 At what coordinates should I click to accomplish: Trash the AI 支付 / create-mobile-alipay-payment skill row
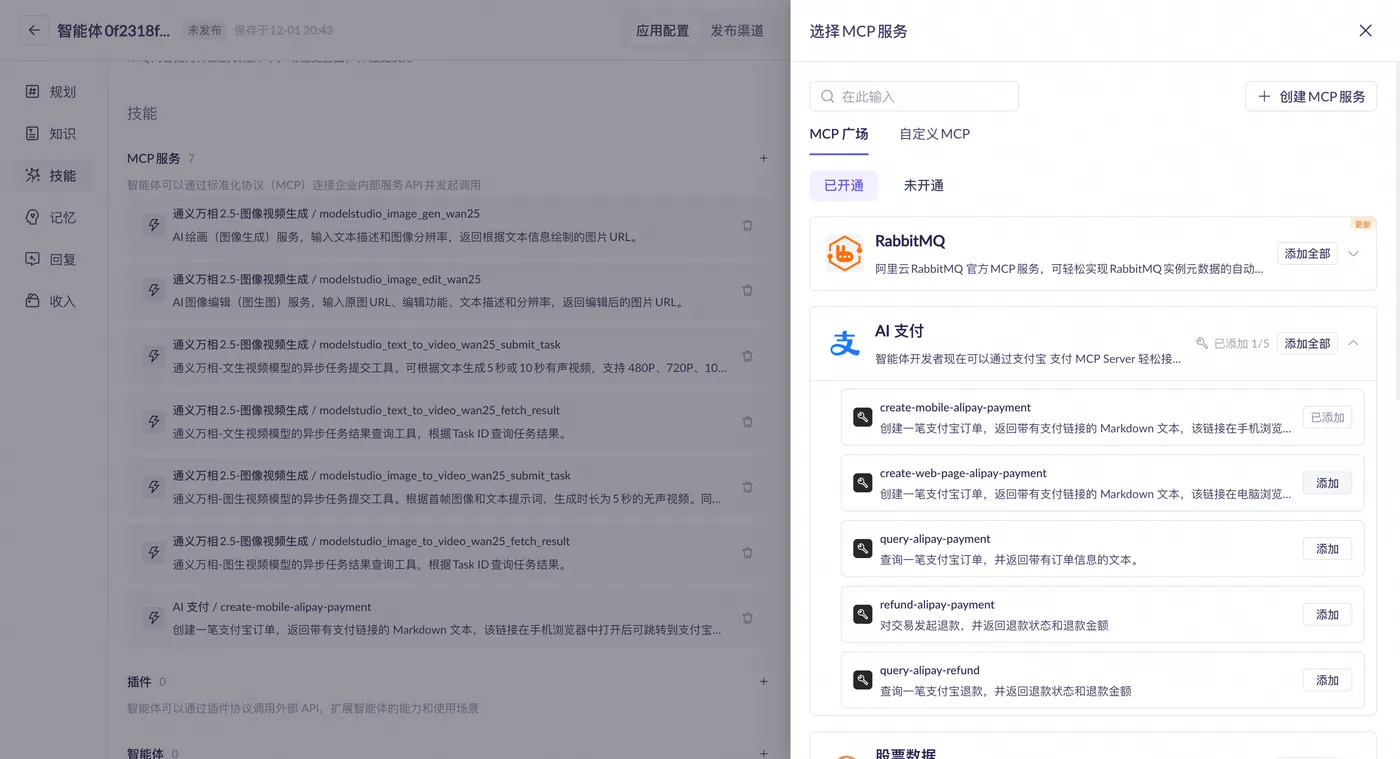(x=747, y=618)
